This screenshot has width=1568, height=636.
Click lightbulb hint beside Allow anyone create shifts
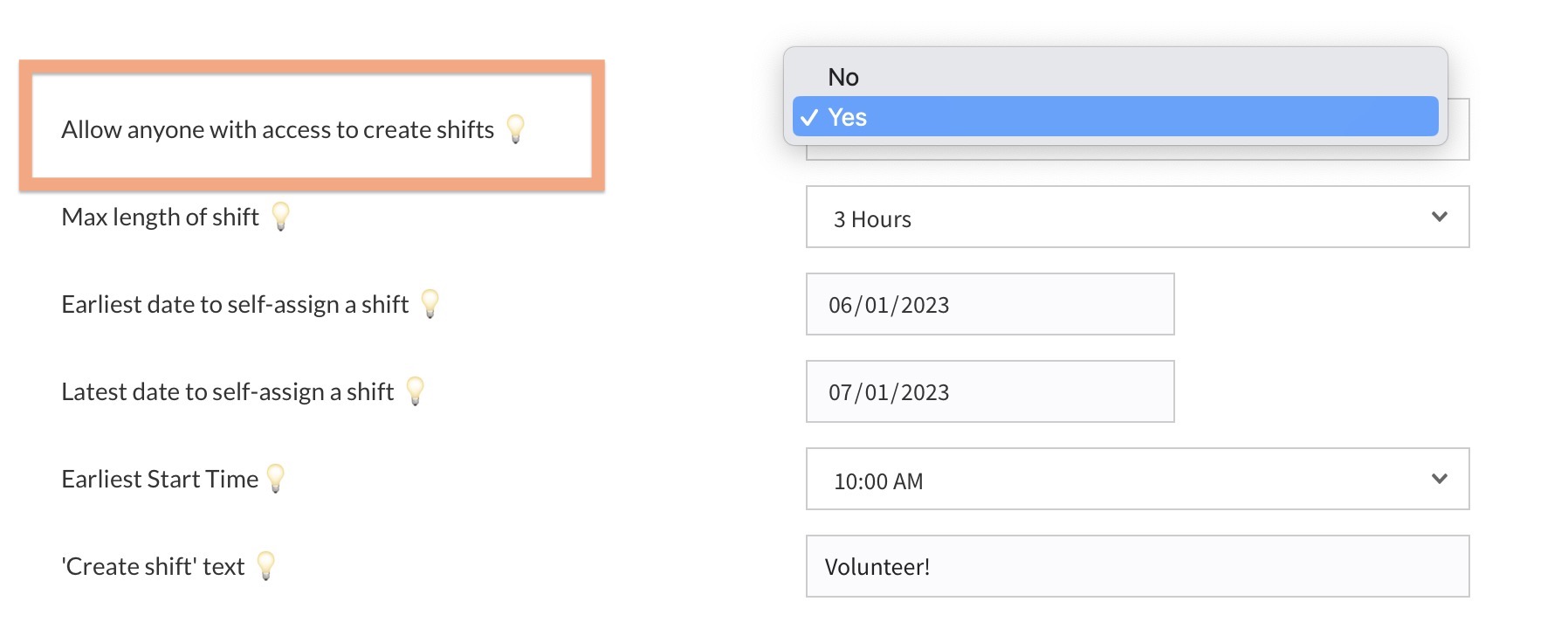[x=516, y=128]
